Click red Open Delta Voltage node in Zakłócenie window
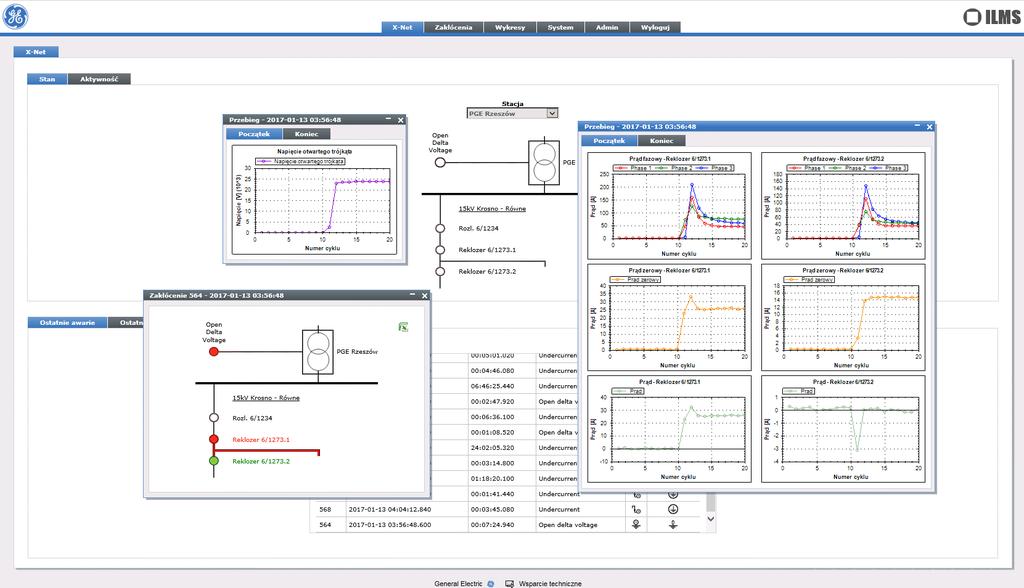Viewport: 1024px width, 588px height. 214,351
